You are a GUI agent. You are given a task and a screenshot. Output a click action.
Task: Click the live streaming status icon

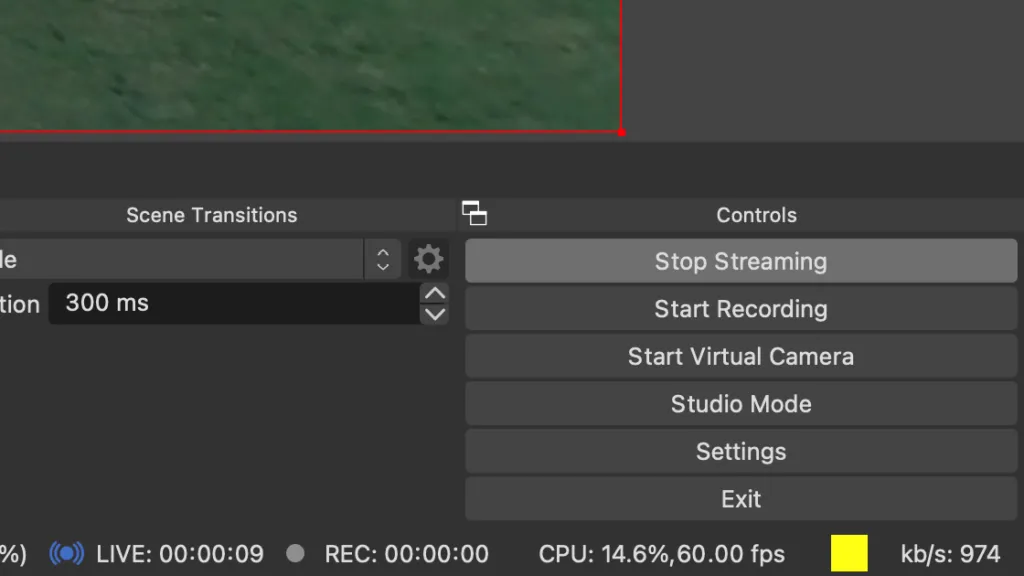point(67,554)
